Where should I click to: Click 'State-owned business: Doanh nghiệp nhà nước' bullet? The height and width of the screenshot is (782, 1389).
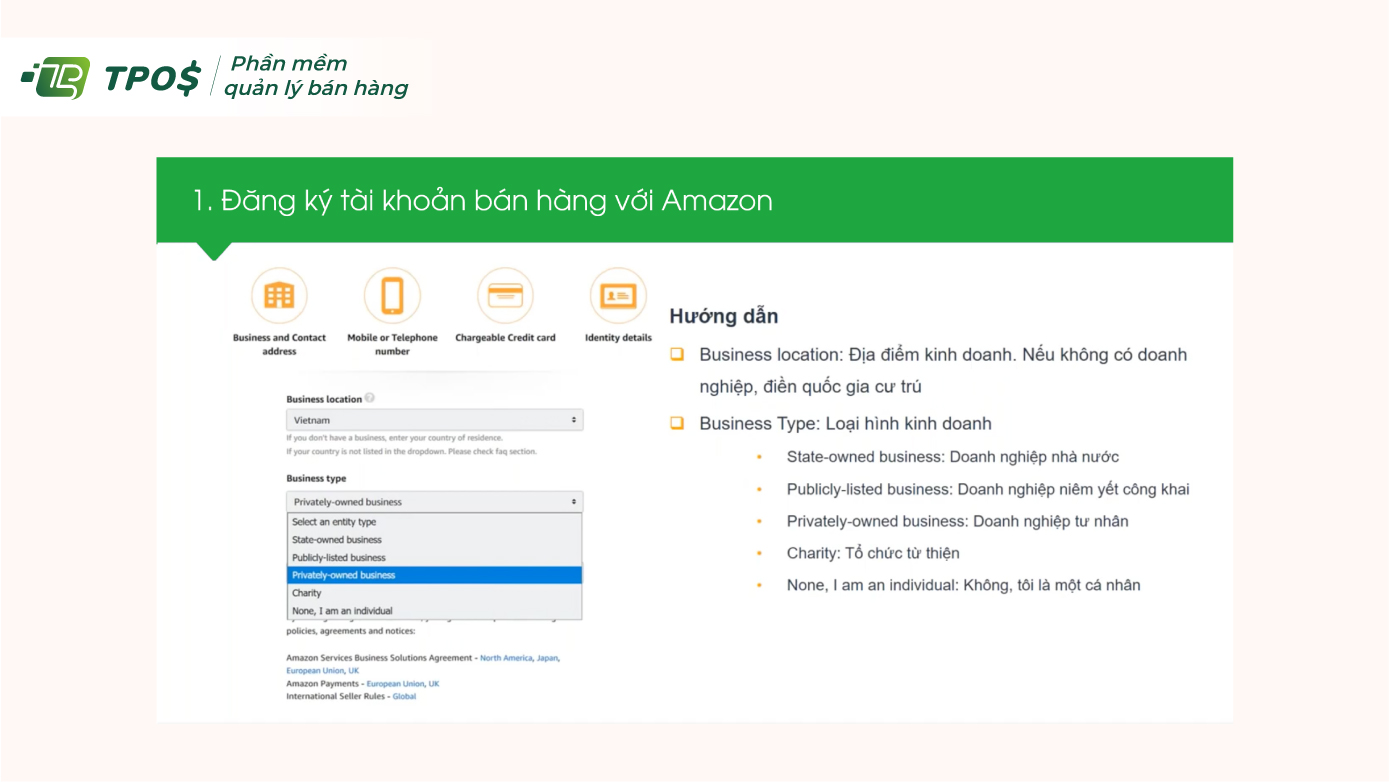coord(953,457)
